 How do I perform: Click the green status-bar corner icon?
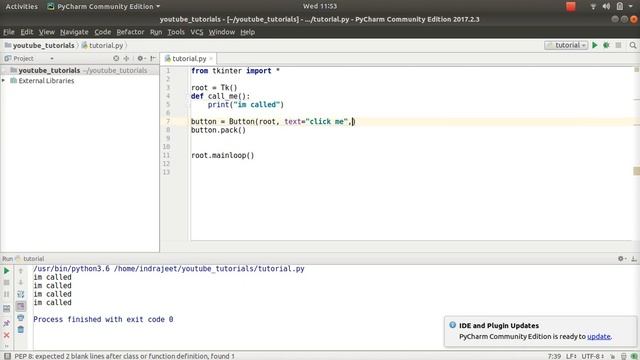[634, 356]
